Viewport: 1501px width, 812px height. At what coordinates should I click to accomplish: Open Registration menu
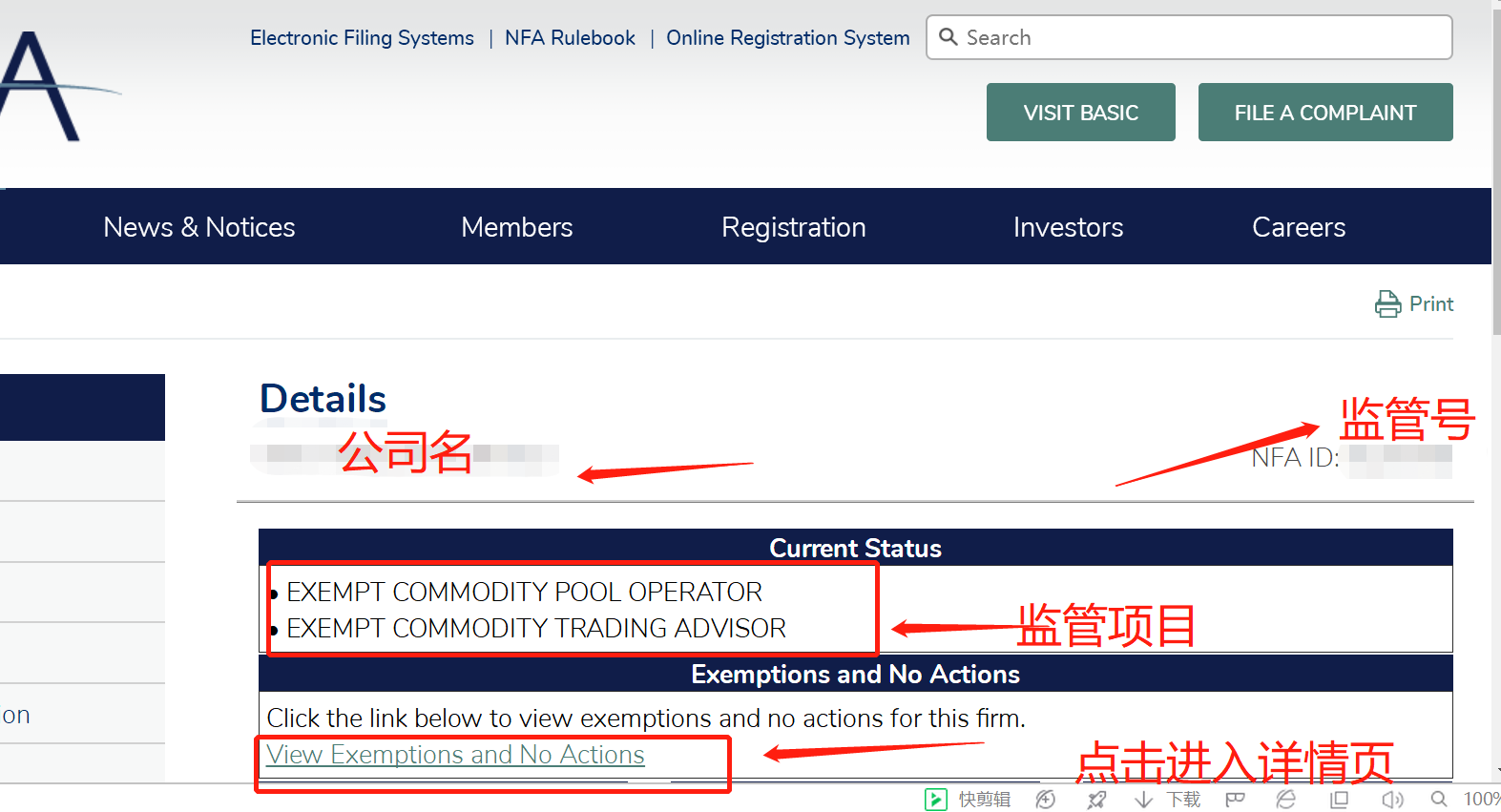coord(794,227)
